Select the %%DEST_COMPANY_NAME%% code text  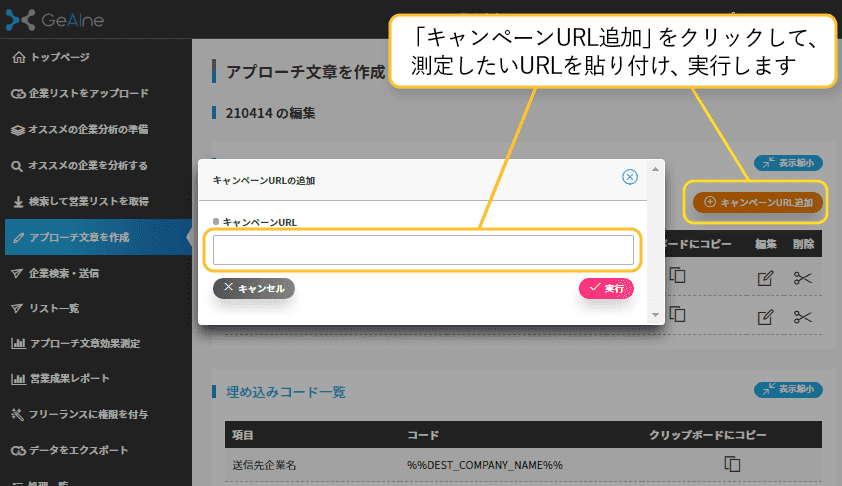pyautogui.click(x=484, y=465)
